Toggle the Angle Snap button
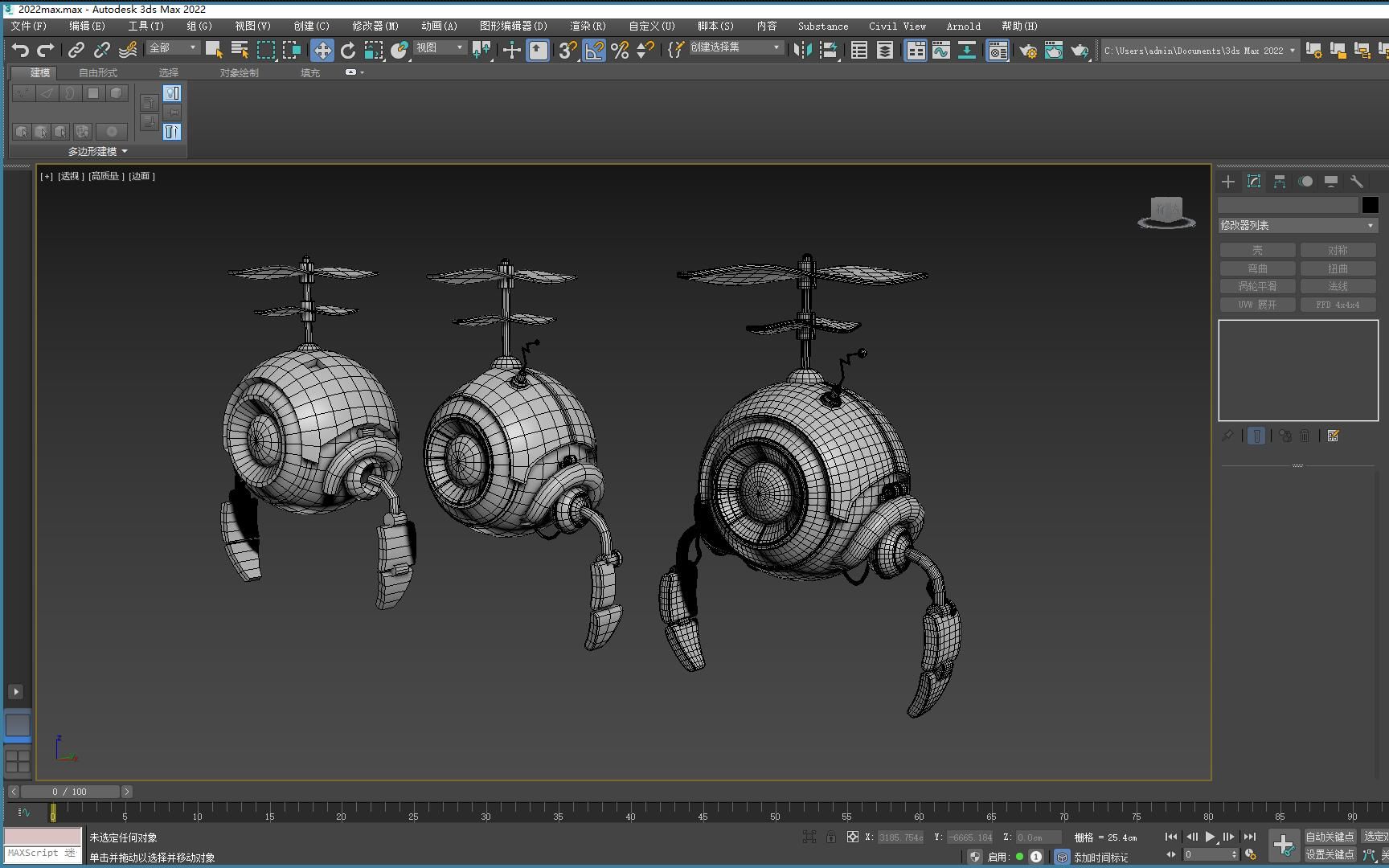The image size is (1389, 868). click(594, 51)
